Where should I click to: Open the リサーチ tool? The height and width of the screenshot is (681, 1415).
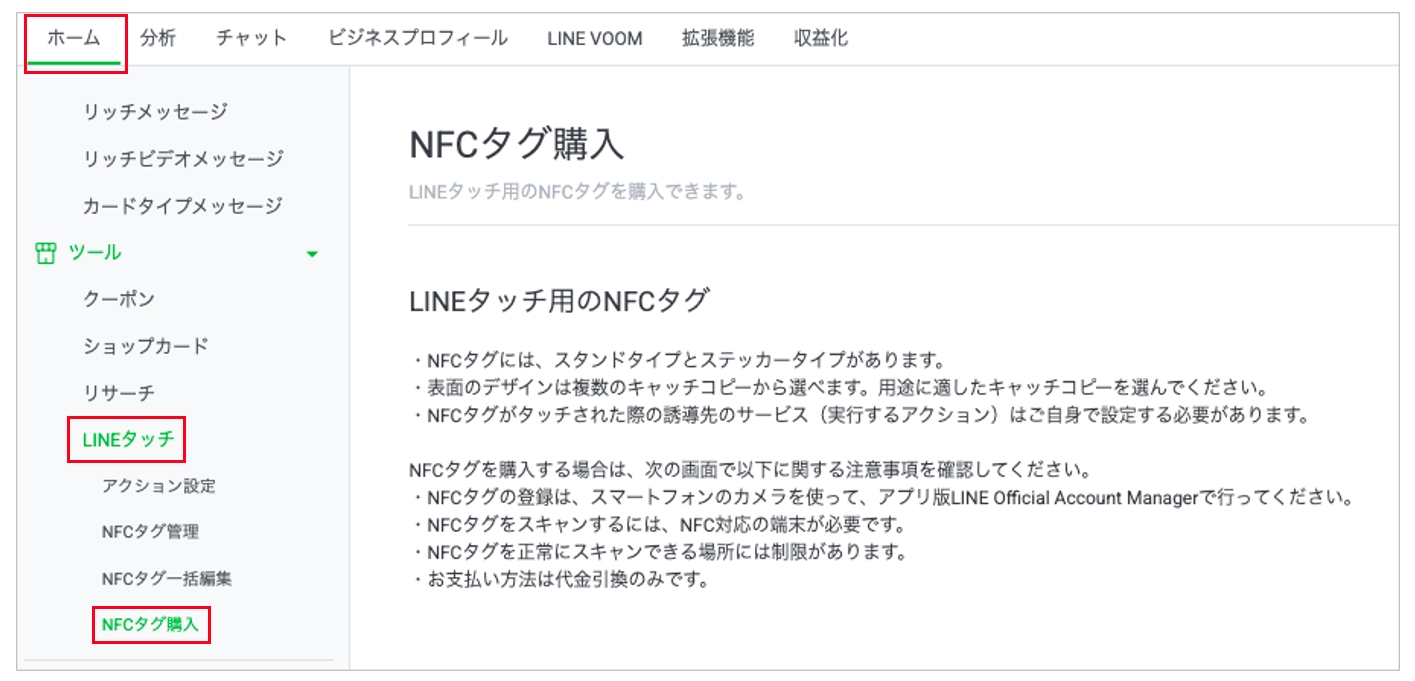click(119, 393)
